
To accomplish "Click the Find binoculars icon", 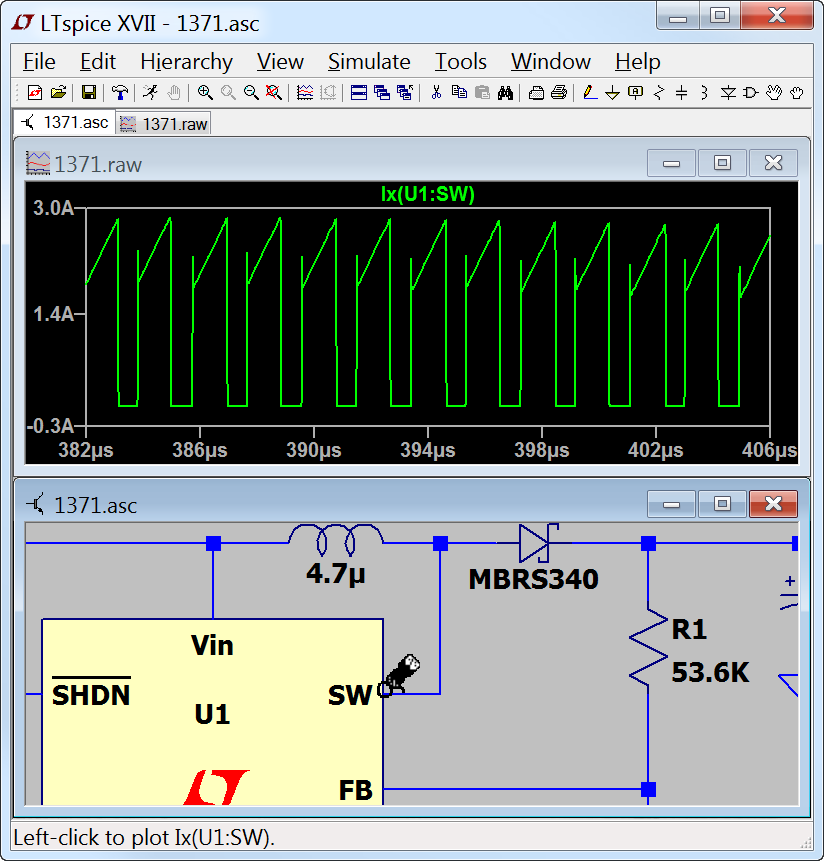I will (x=505, y=93).
